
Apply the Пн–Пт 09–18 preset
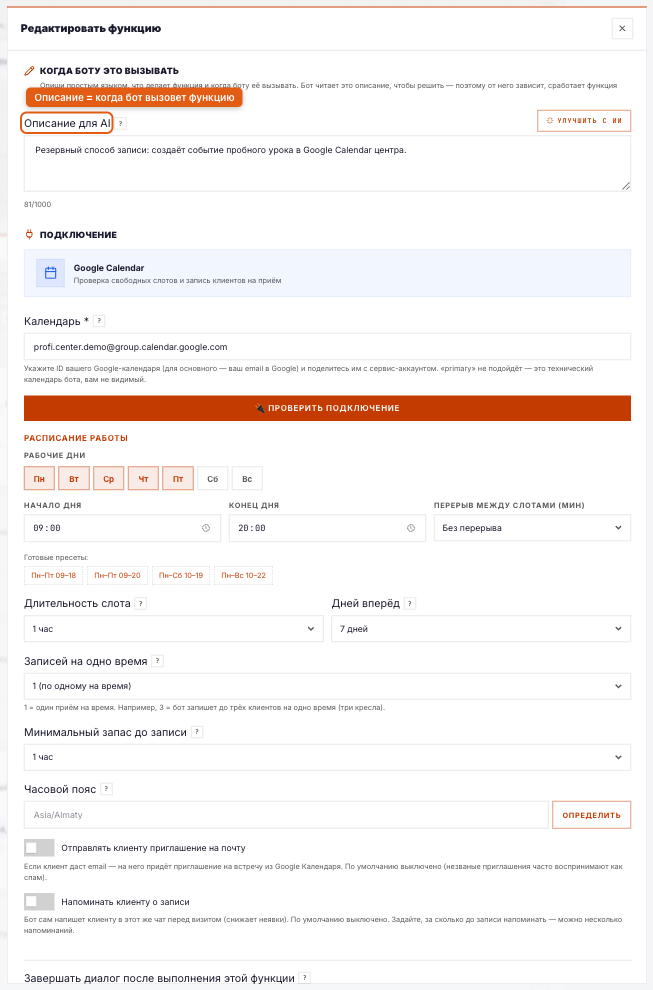click(54, 575)
